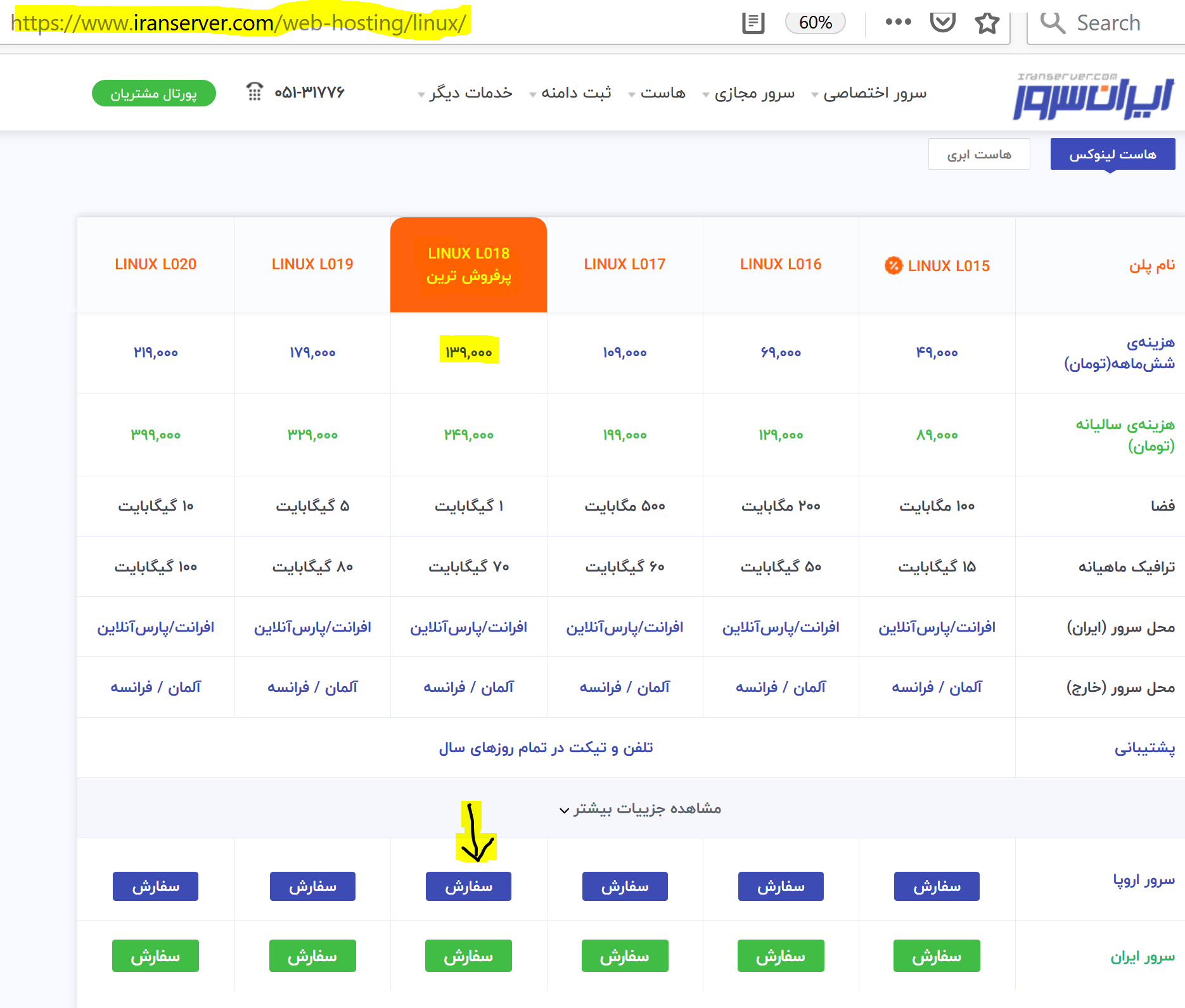Click the Iranserver logo
Image resolution: width=1185 pixels, height=1008 pixels.
pos(1093,96)
